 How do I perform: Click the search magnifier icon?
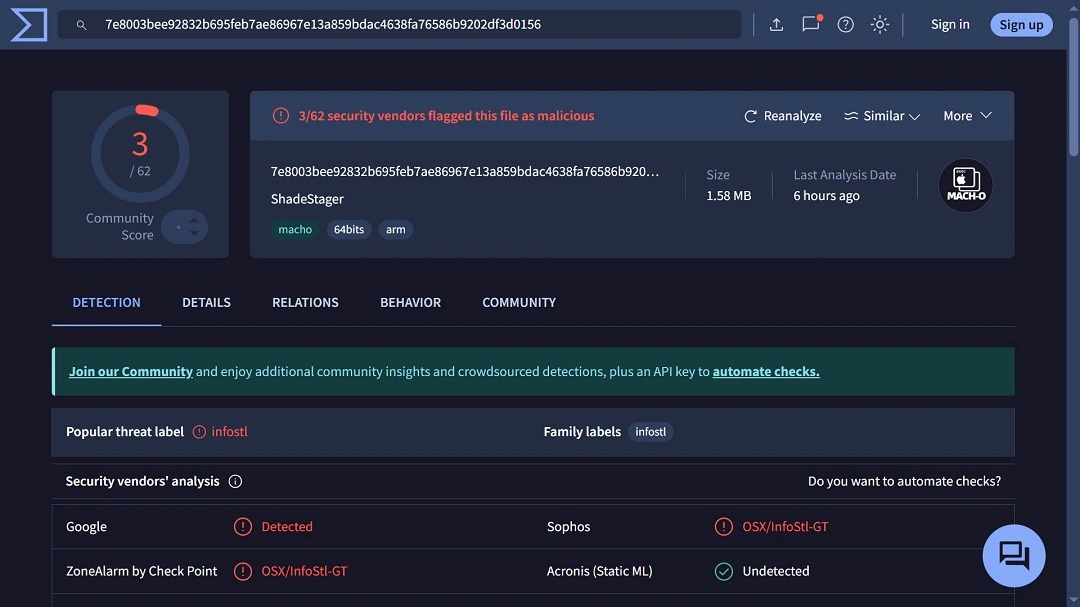[80, 24]
